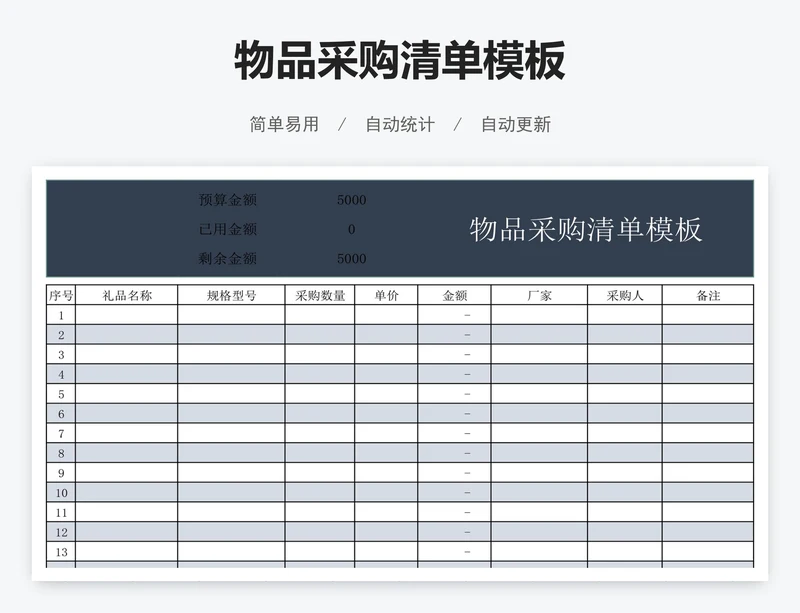This screenshot has width=800, height=613.
Task: Click row number 4 cell
Action: click(x=61, y=374)
